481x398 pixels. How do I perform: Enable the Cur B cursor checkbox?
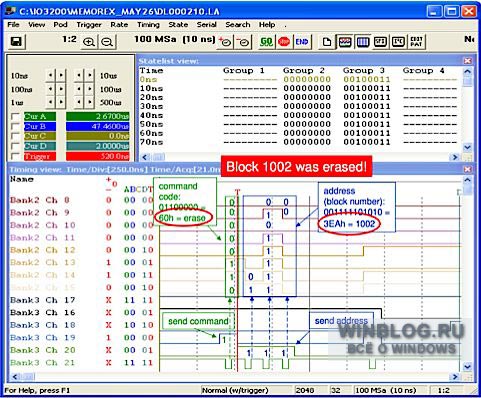(15, 127)
